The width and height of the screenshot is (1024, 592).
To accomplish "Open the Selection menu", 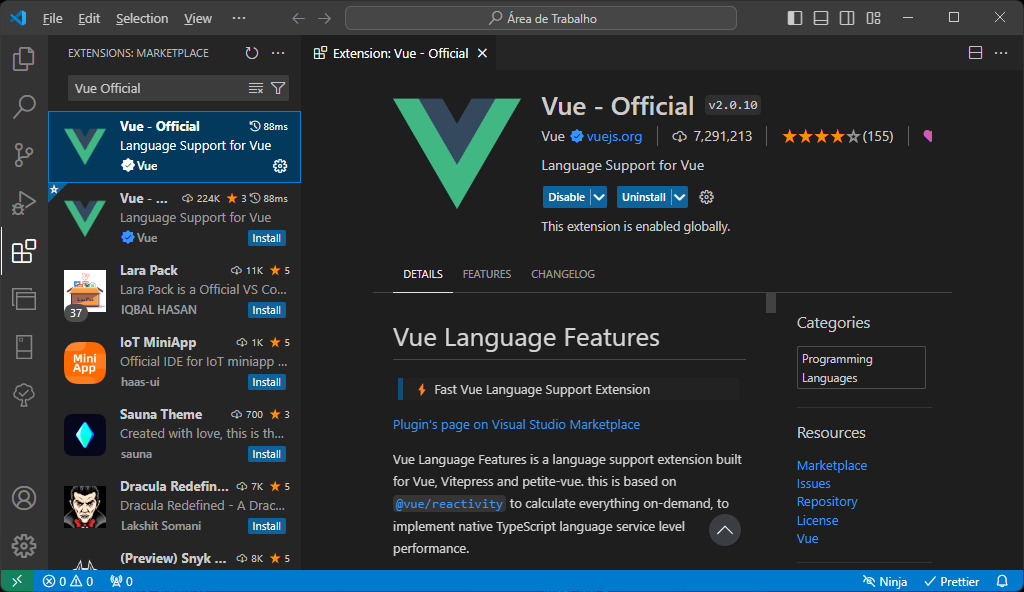I will tap(142, 18).
